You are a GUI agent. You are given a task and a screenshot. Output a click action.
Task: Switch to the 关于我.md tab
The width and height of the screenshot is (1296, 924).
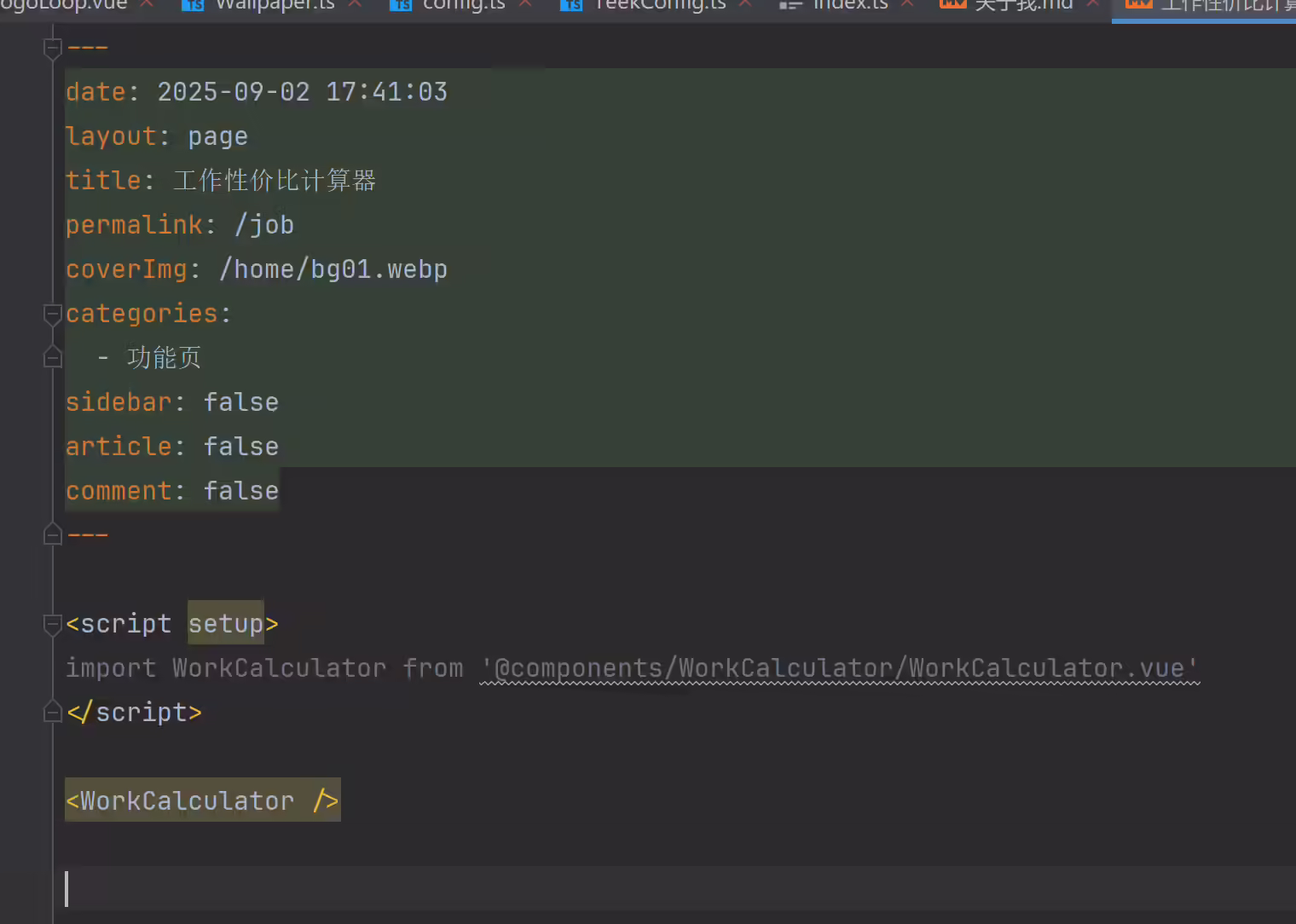(x=1023, y=4)
